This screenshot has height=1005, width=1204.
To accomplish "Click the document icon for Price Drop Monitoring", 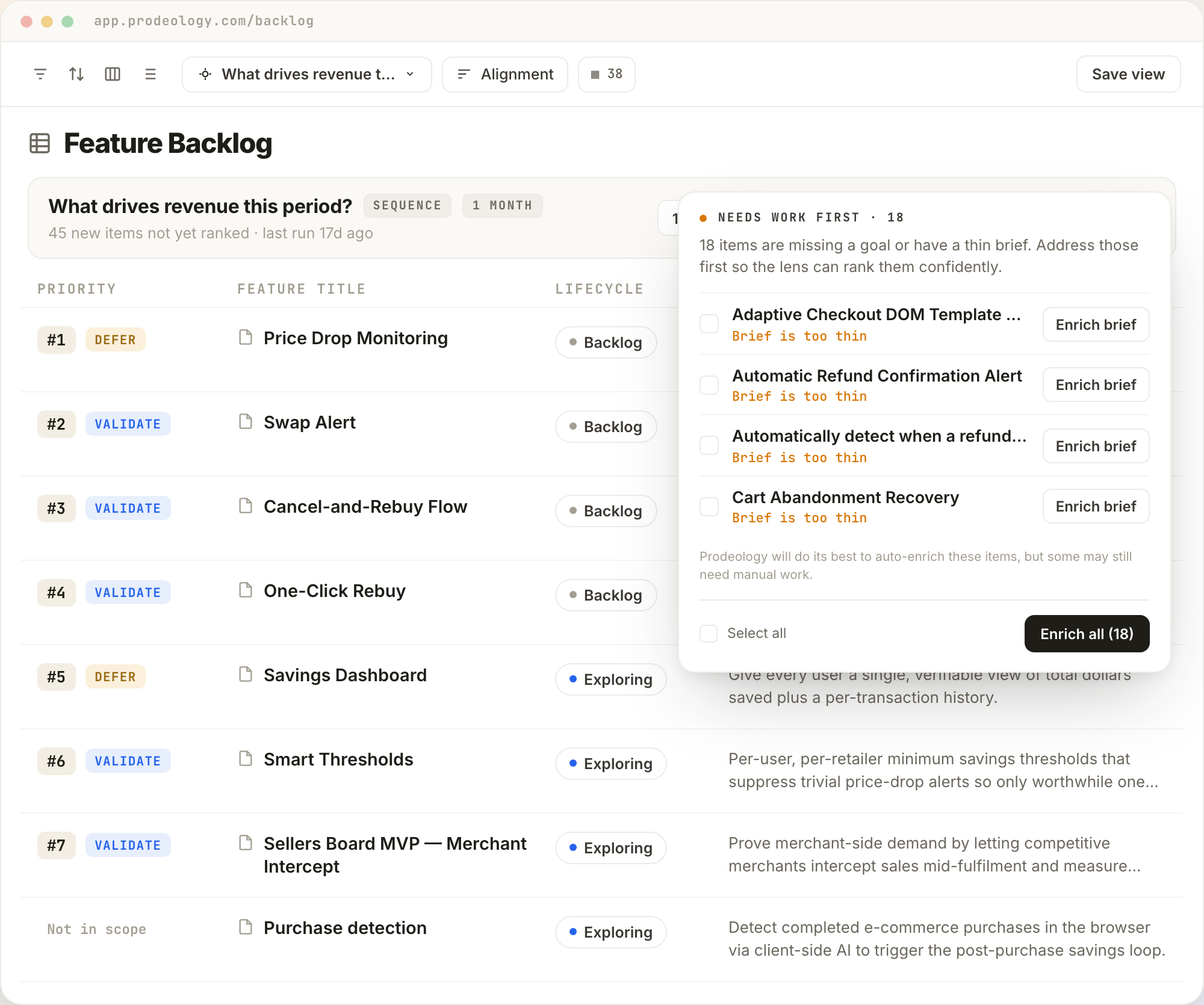I will pos(246,337).
